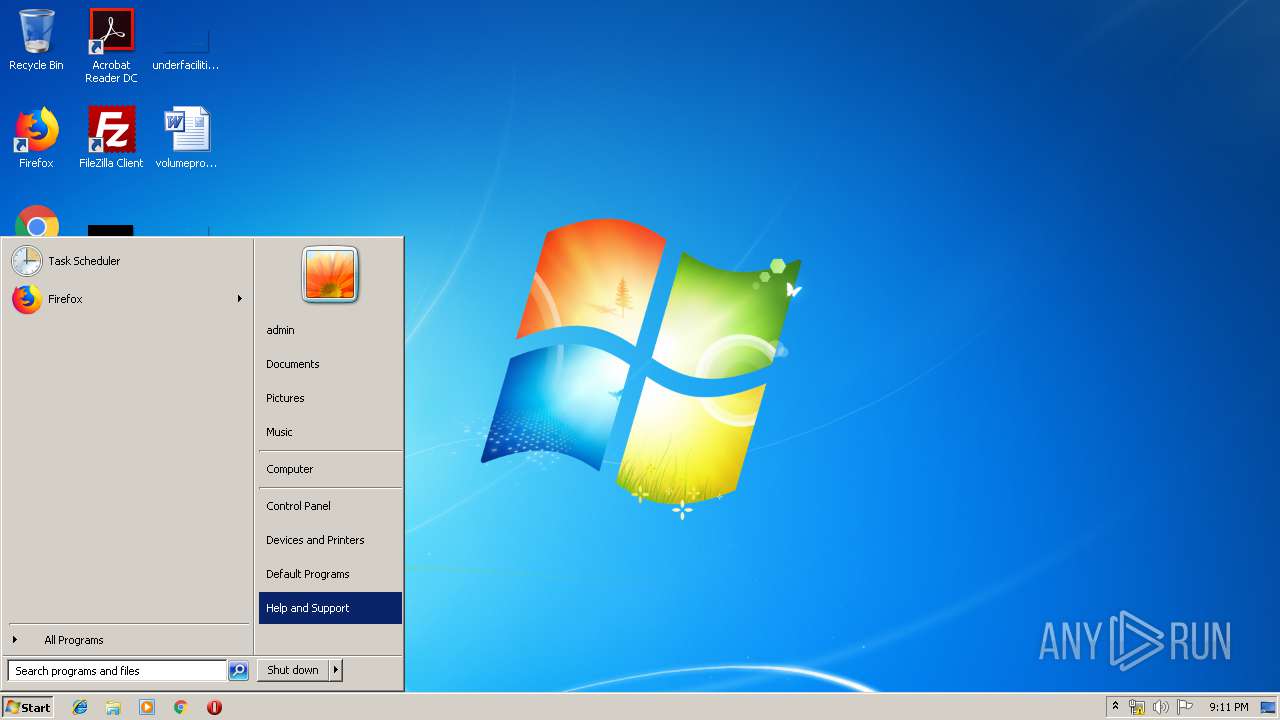Click the Shut down button
Image resolution: width=1280 pixels, height=720 pixels.
pos(293,670)
